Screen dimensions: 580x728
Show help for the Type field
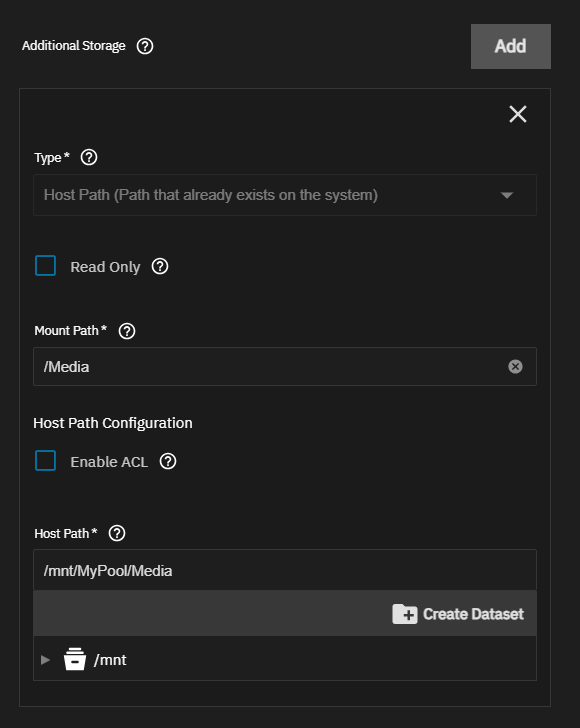pyautogui.click(x=89, y=157)
